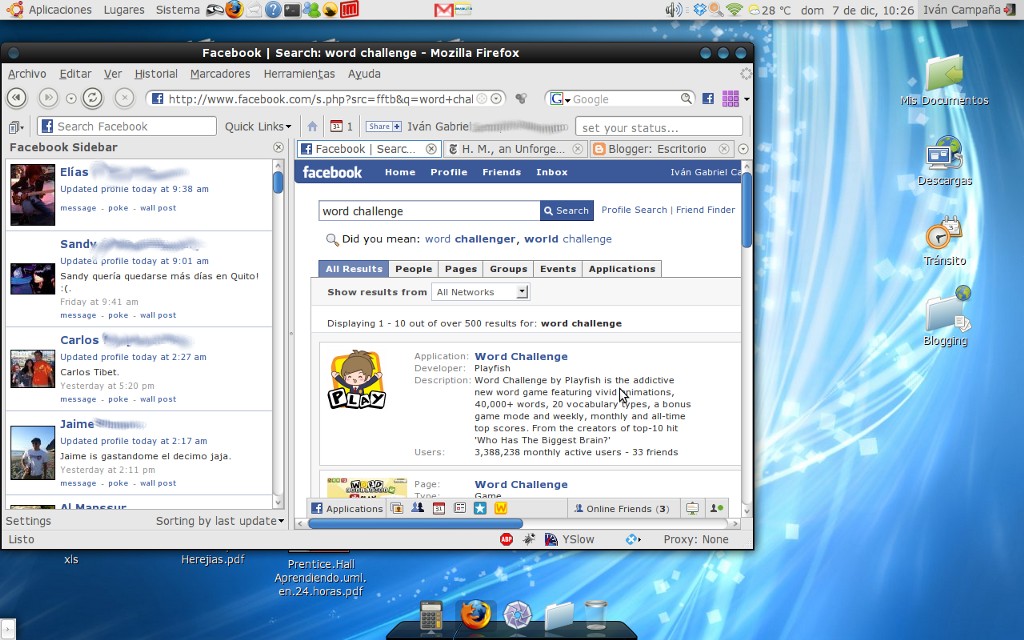Reload the current Facebook page
Image resolution: width=1024 pixels, height=640 pixels.
tap(93, 98)
